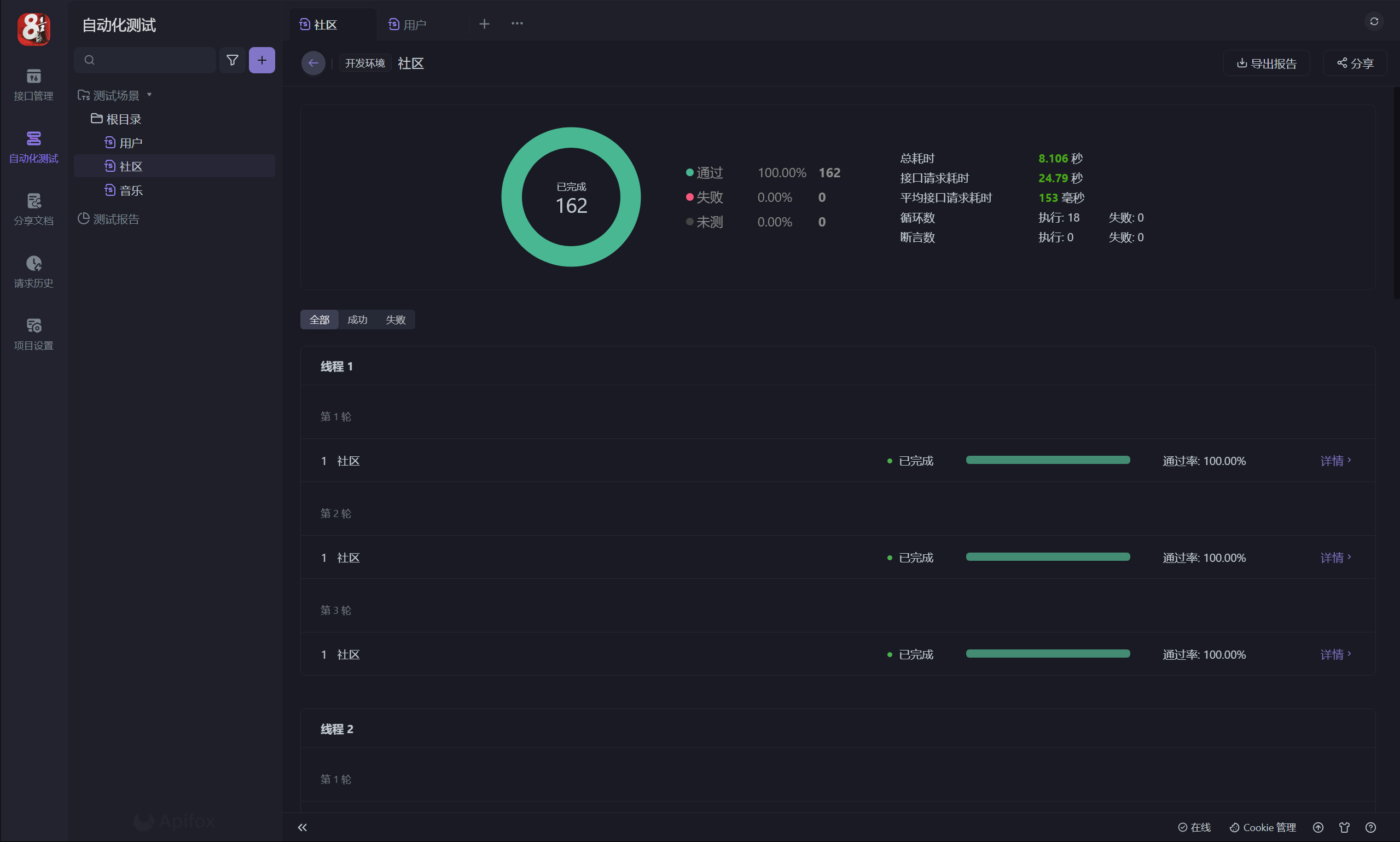Click the refresh icon at top right
The width and height of the screenshot is (1400, 842).
(1373, 21)
